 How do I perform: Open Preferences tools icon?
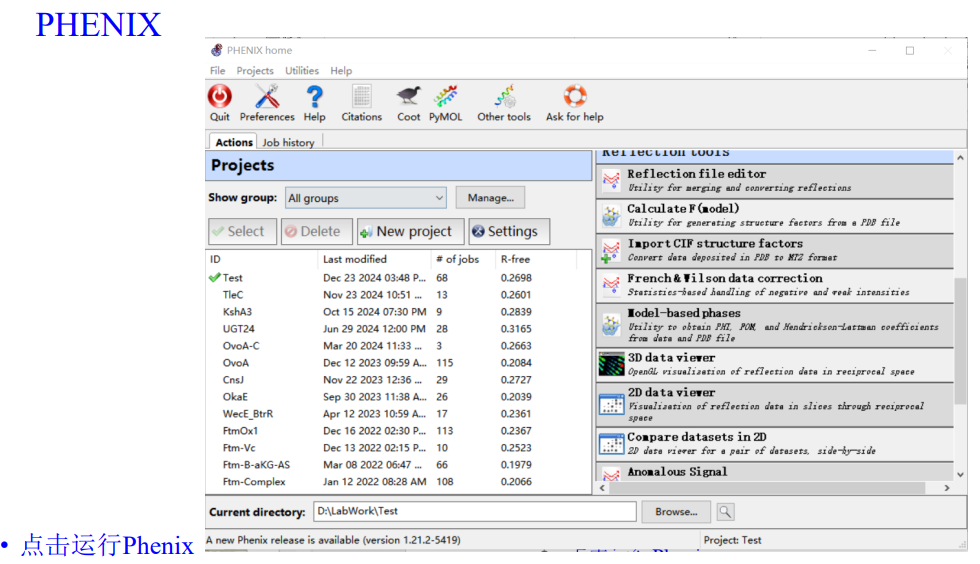[267, 97]
